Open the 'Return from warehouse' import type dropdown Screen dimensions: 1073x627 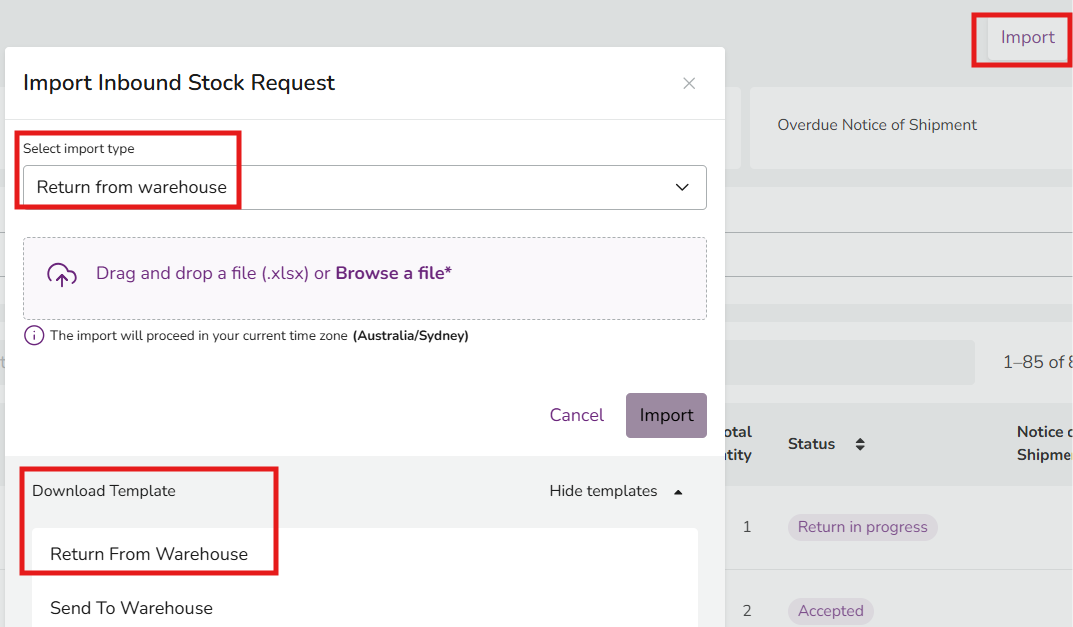364,187
